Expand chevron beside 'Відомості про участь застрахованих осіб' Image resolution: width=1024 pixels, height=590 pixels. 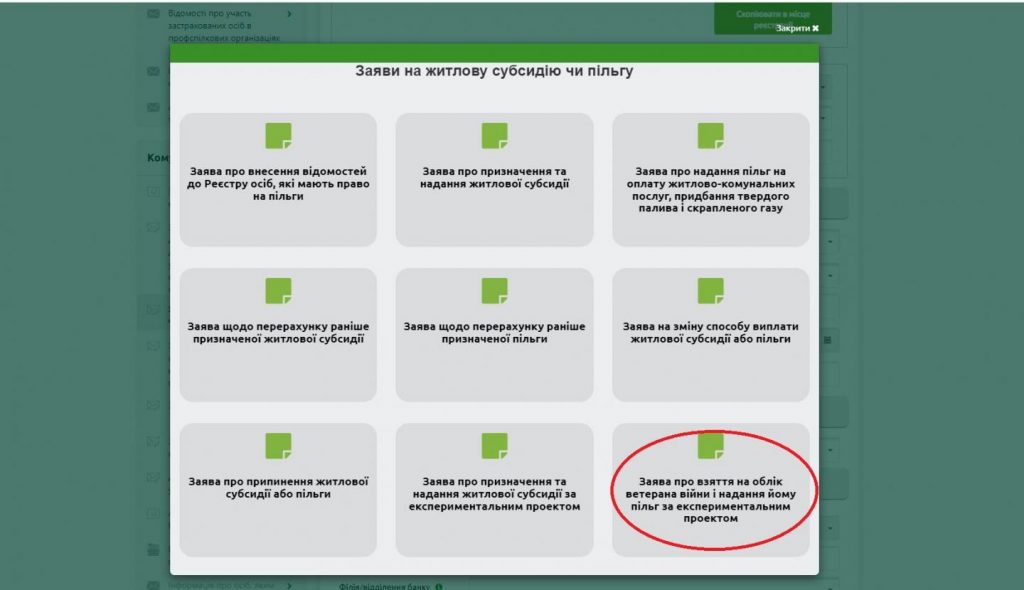coord(289,14)
